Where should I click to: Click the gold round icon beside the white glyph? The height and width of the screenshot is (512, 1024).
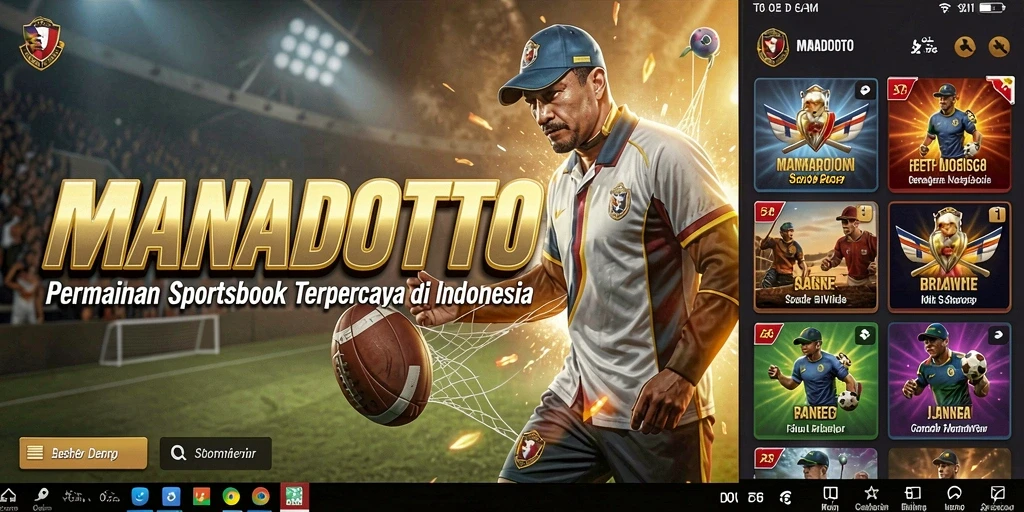(x=965, y=46)
